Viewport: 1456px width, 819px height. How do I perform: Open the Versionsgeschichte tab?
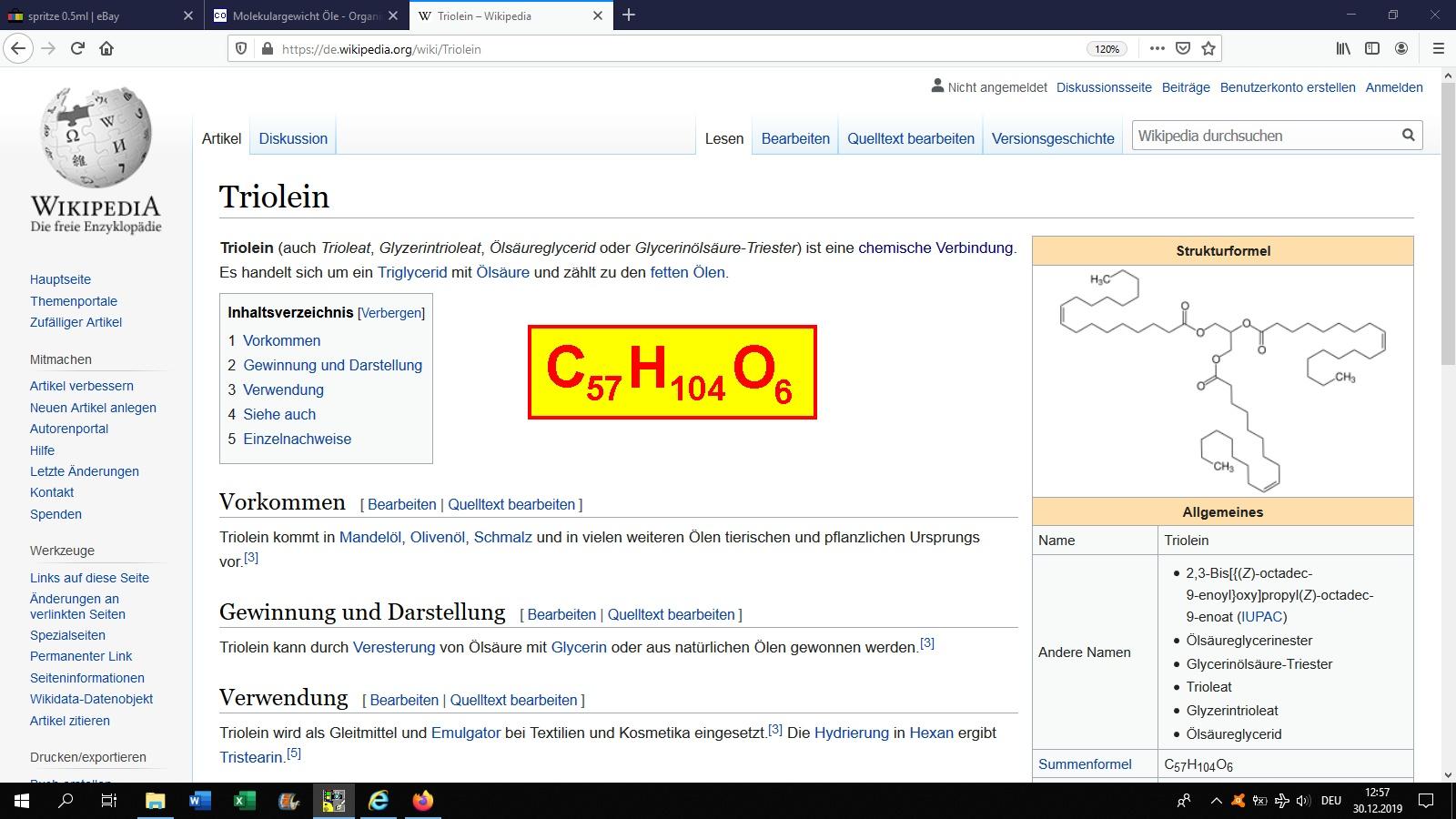coord(1053,138)
